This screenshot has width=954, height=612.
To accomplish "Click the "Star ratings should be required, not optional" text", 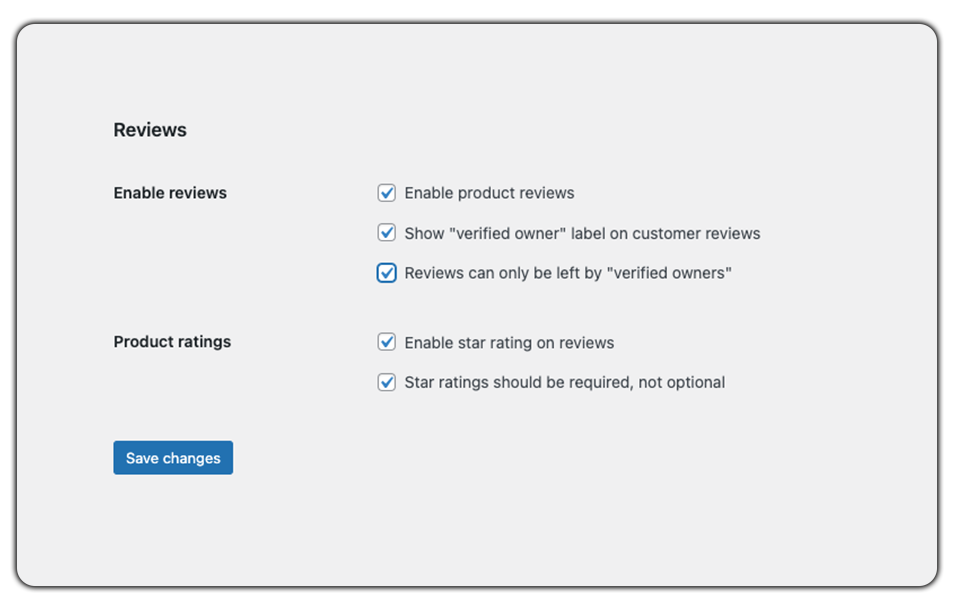I will pyautogui.click(x=565, y=383).
